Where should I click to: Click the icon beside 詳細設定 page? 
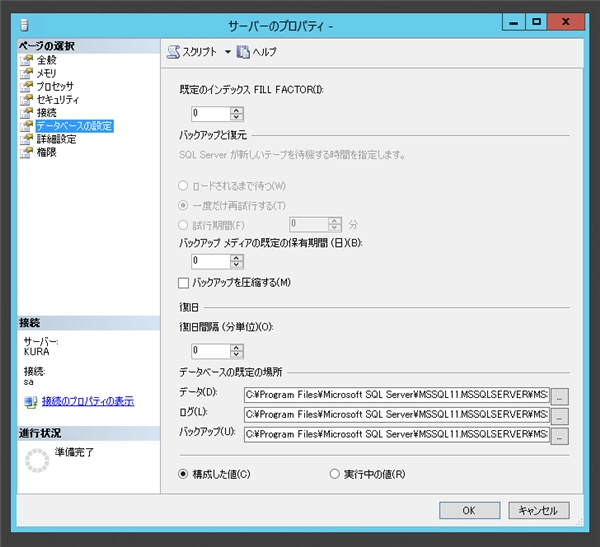click(26, 139)
